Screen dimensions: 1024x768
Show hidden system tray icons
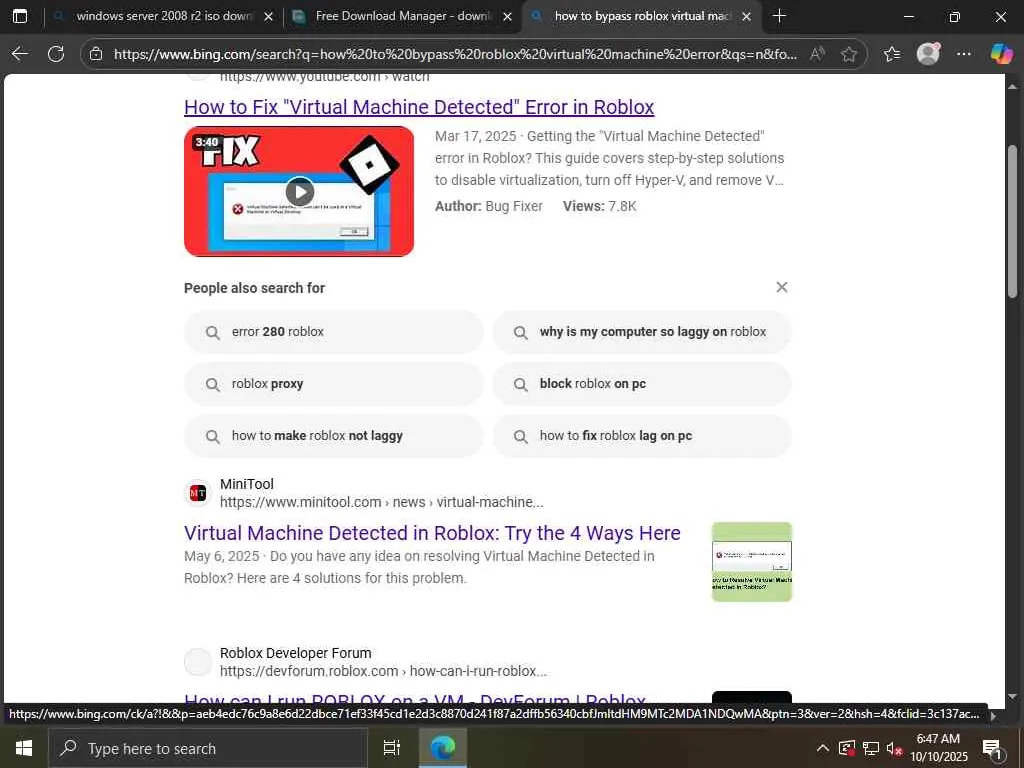click(823, 748)
